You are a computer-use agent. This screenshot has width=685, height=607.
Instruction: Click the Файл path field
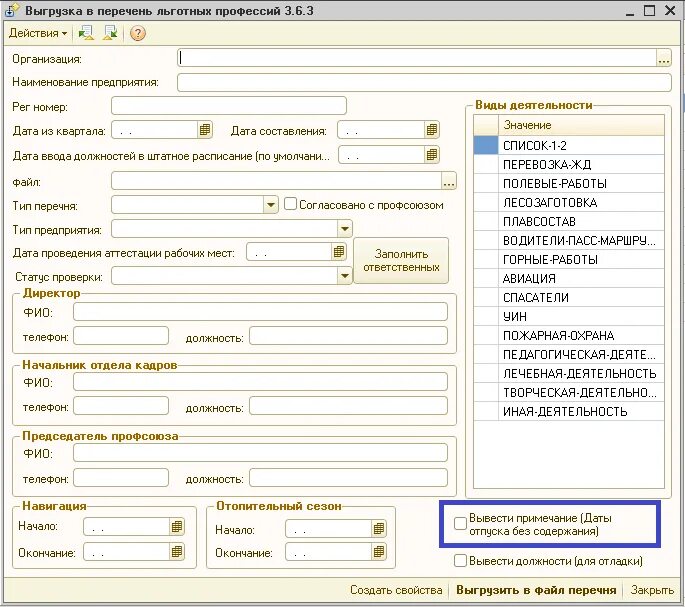277,181
